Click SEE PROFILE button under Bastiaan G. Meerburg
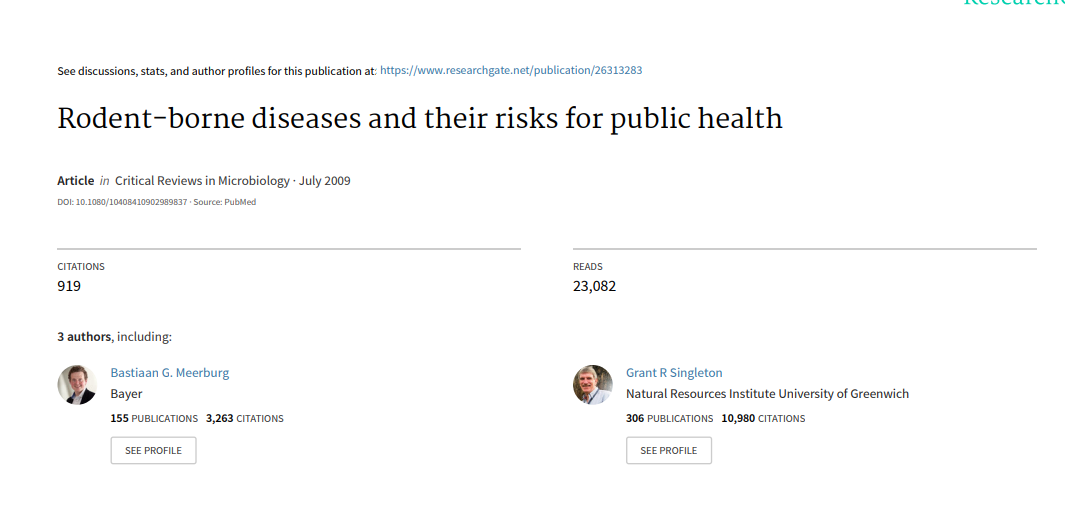This screenshot has height=529, width=1065. coord(154,450)
